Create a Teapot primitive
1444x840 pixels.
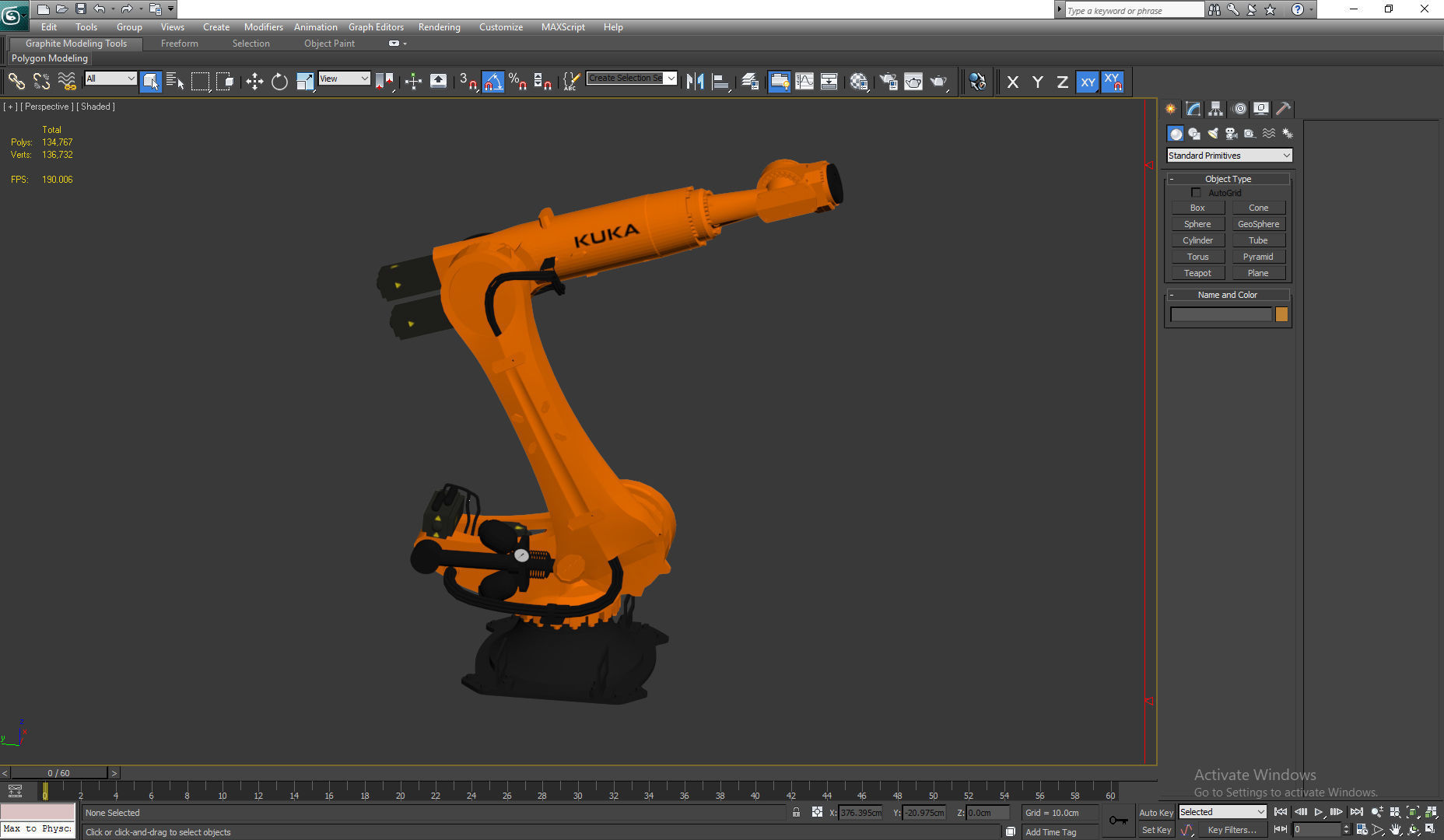[x=1197, y=273]
